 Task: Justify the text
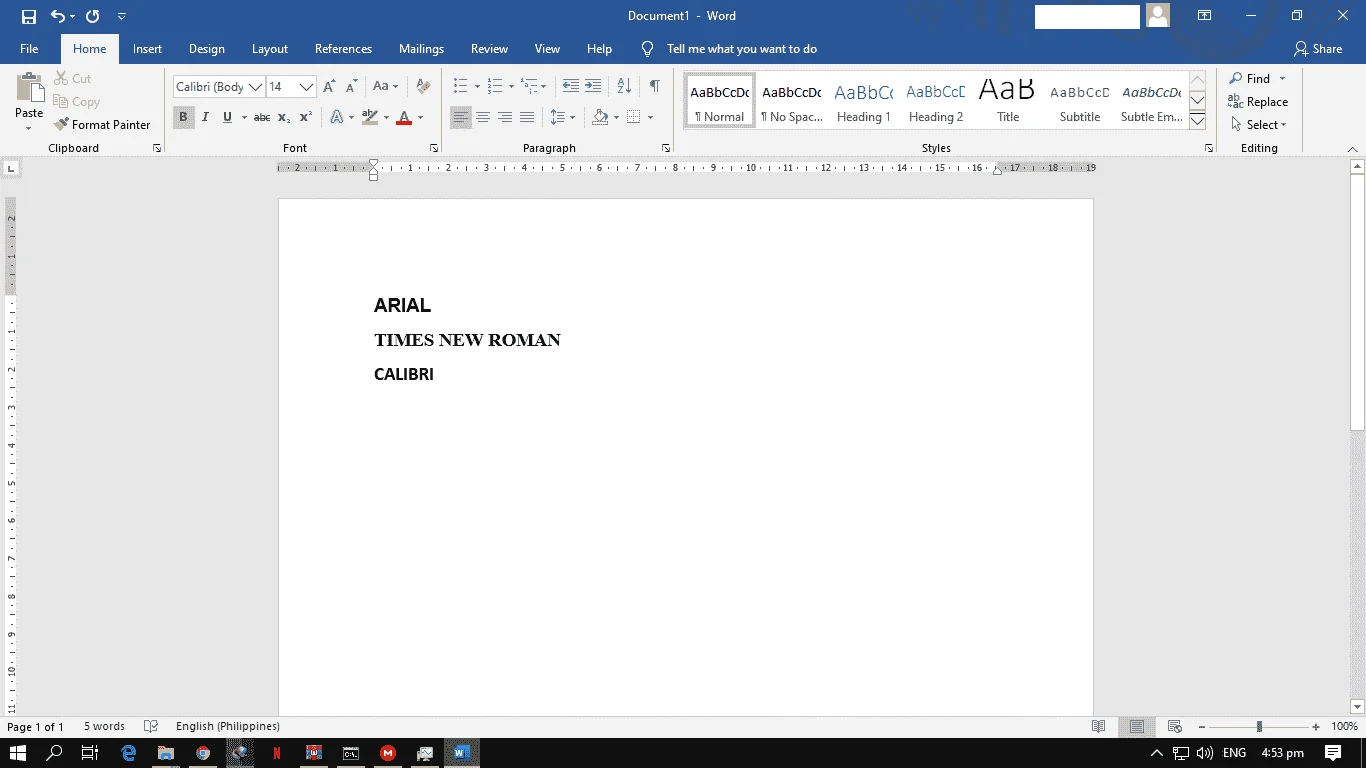527,117
